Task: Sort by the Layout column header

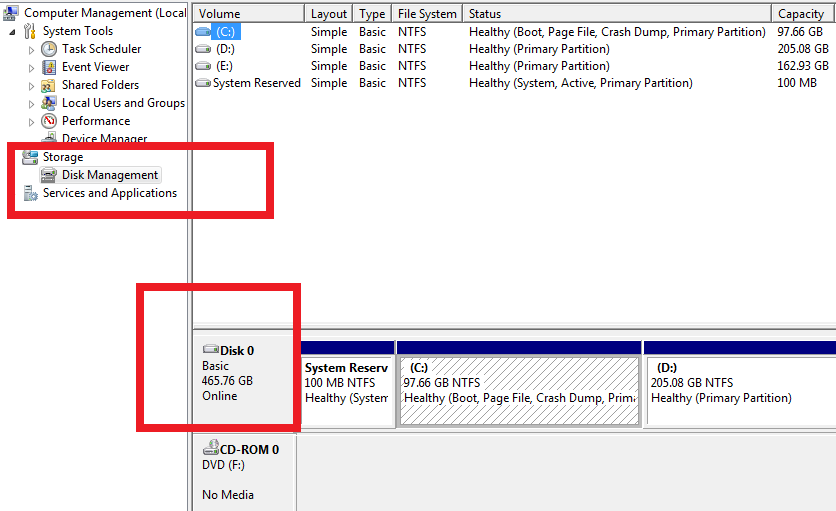Action: pos(329,14)
